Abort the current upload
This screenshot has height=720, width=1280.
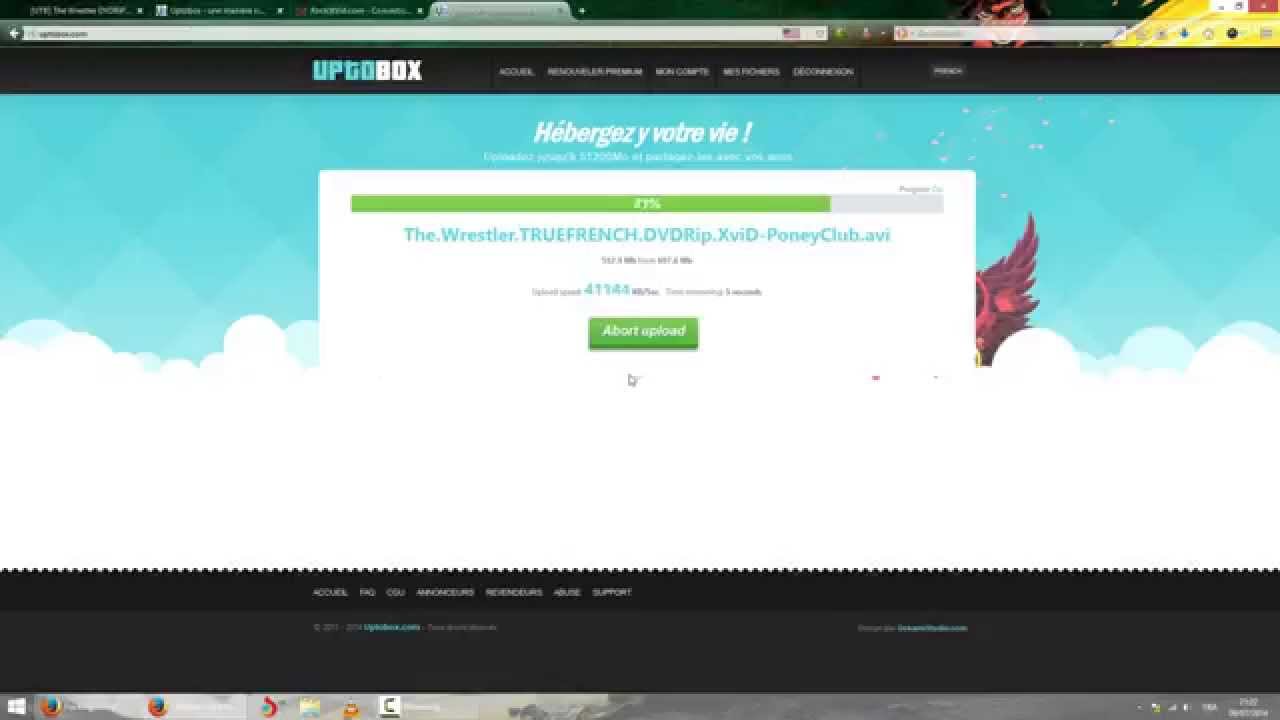tap(643, 332)
